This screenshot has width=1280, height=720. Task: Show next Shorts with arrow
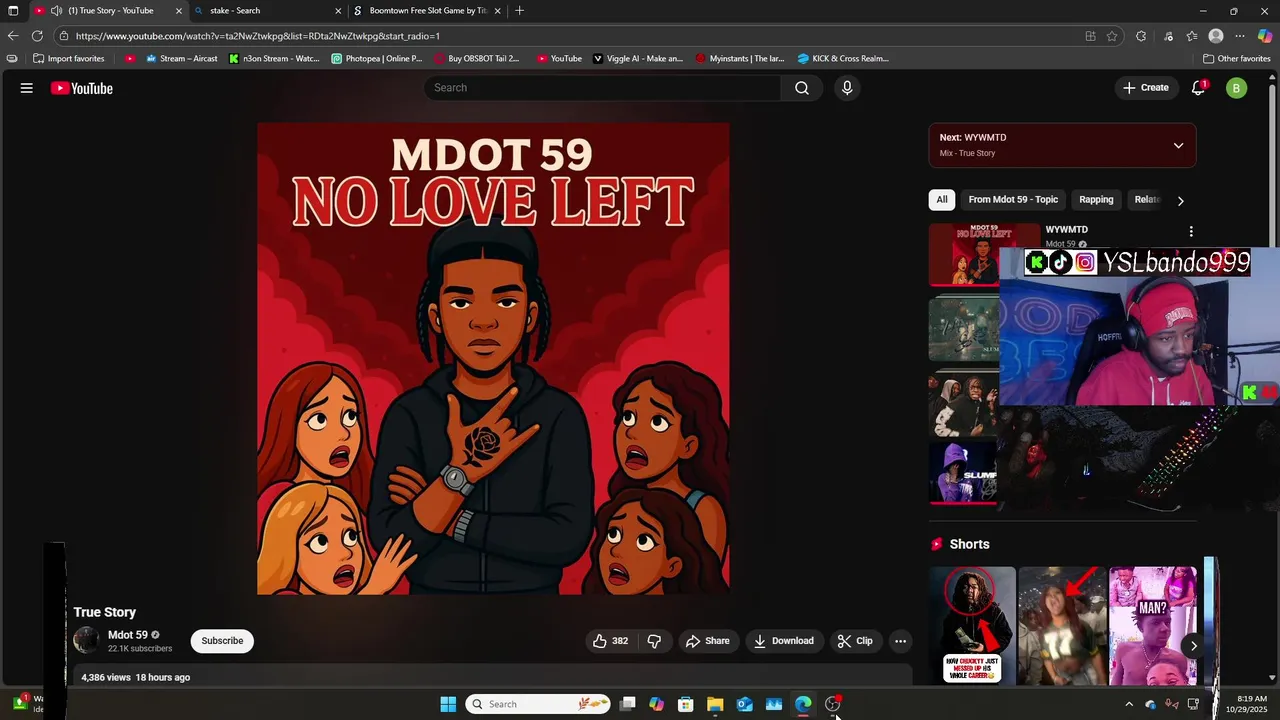[x=1193, y=646]
